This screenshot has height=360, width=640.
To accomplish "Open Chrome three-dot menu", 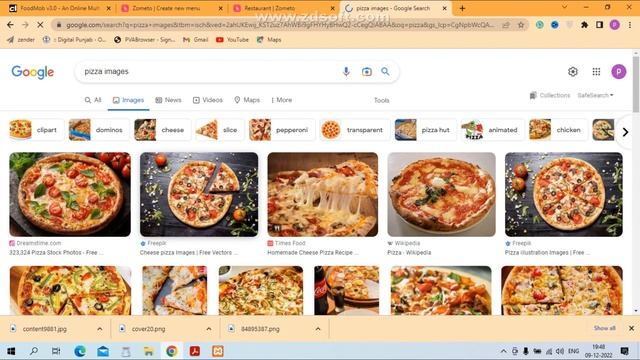I will (630, 25).
